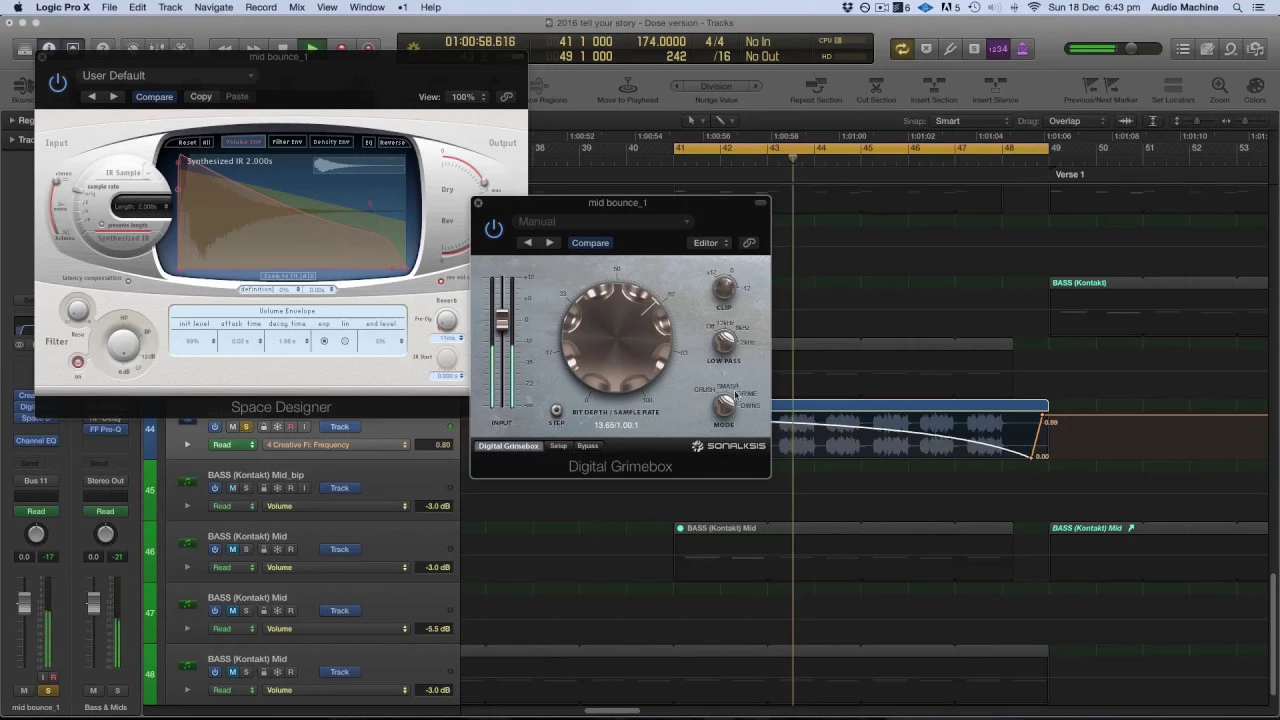Mute the Bass & Mids channel strip
Screen dimensions: 1280x720
tap(93, 691)
